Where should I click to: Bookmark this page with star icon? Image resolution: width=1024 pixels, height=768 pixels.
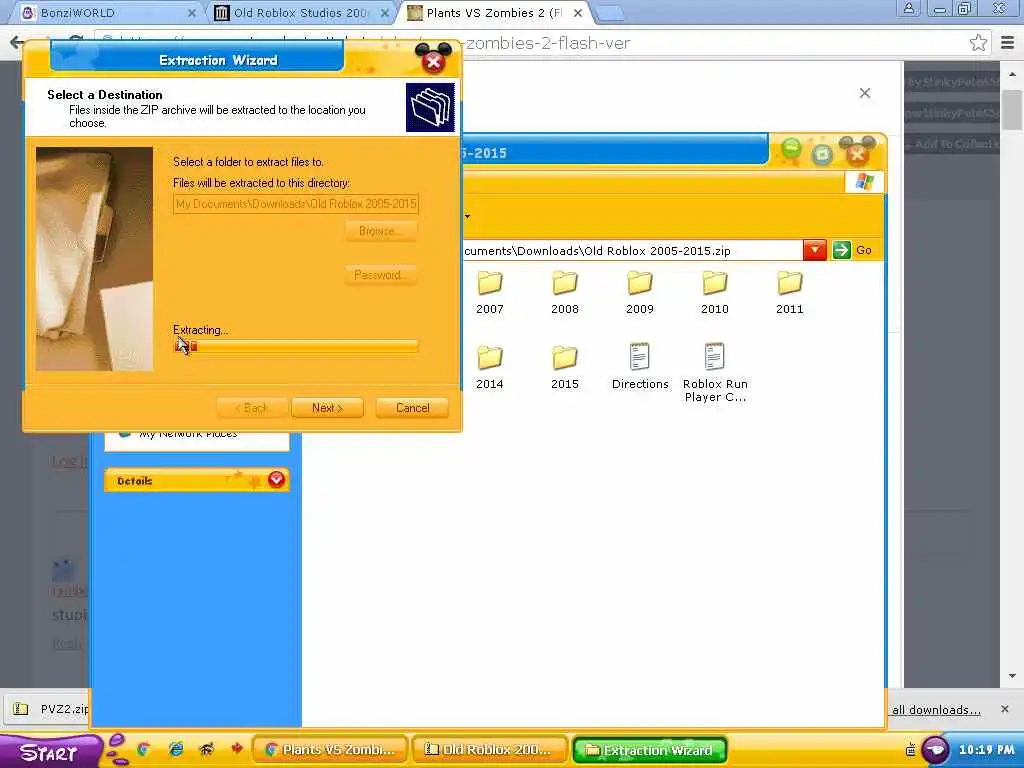click(978, 43)
